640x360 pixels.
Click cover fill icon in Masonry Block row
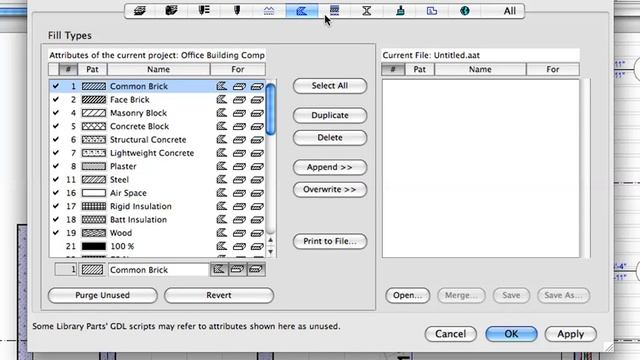(239, 113)
